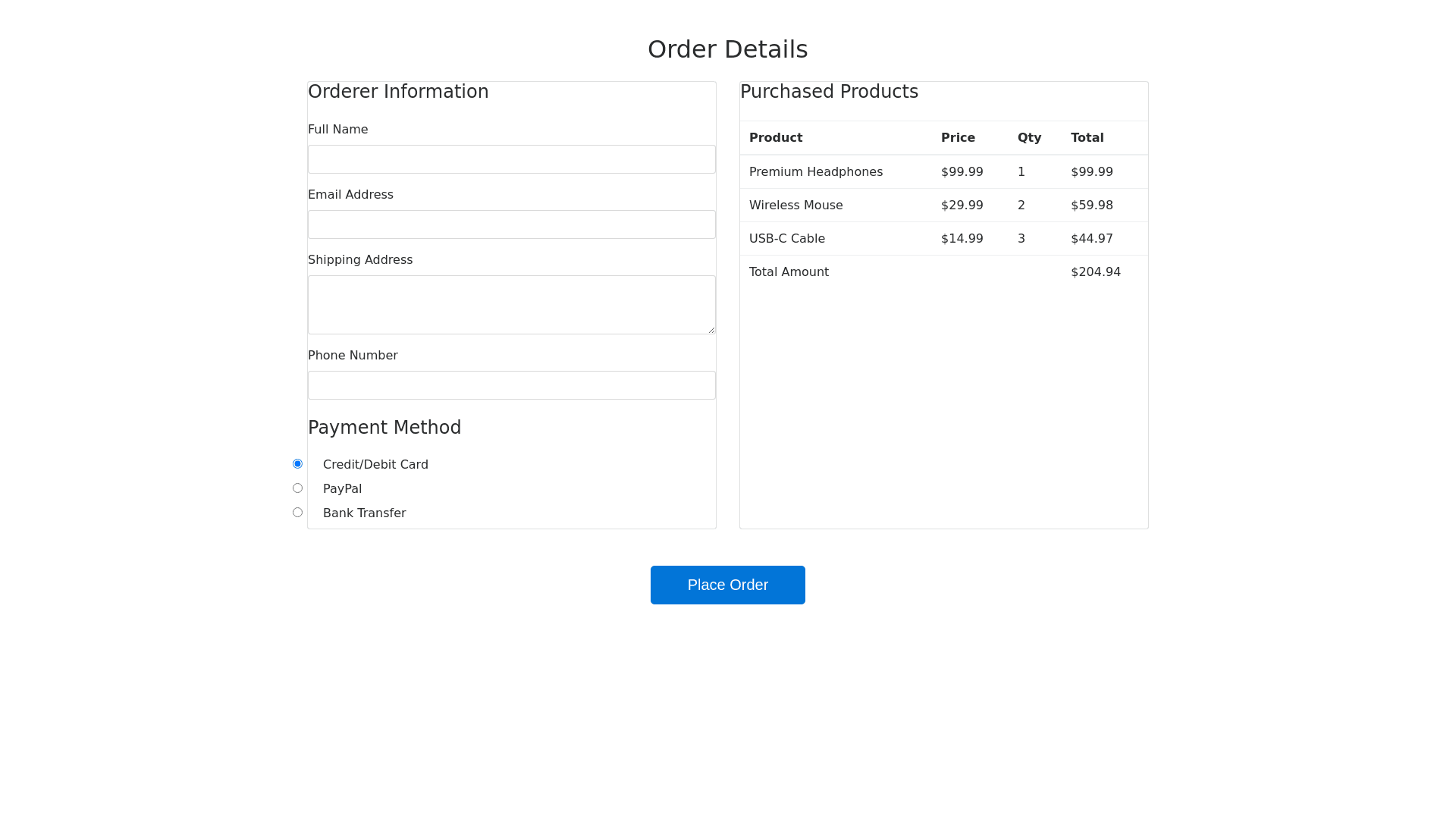Screen dimensions: 1456x819
Task: Click the Phone Number input box
Action: coord(511,385)
